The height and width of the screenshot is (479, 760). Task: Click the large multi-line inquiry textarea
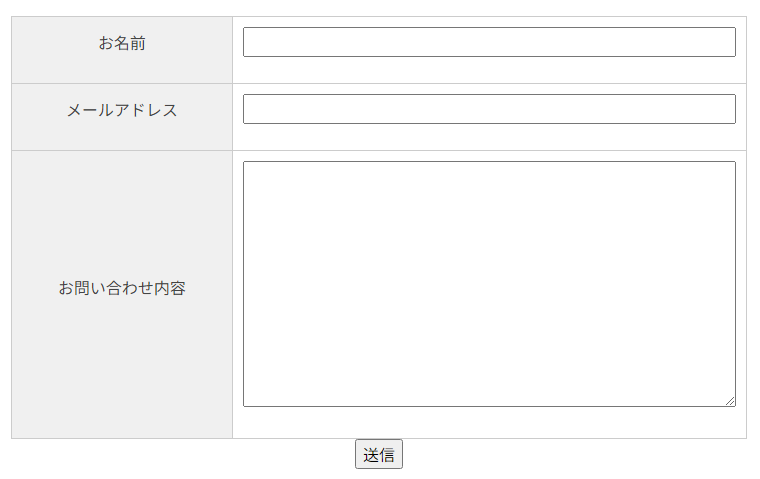(489, 284)
